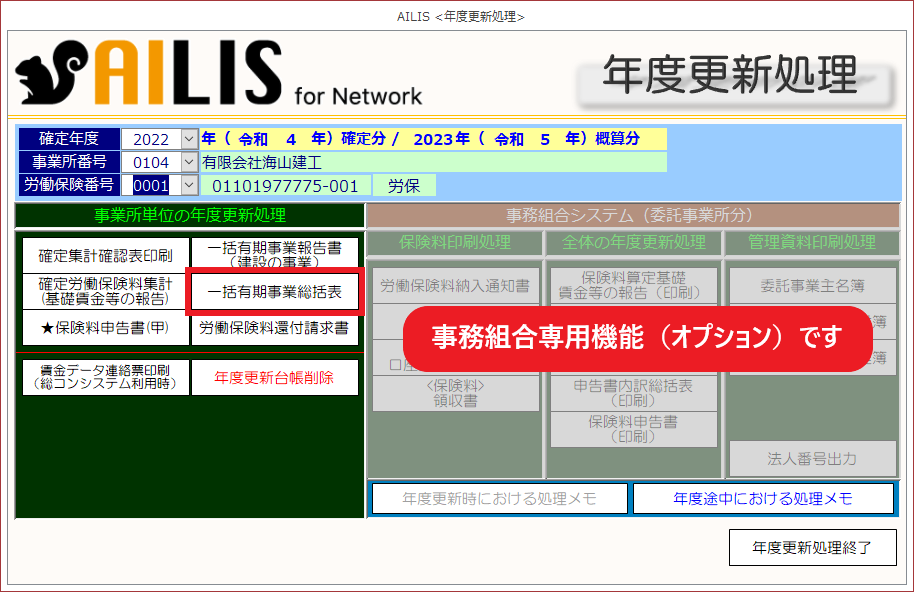Select 法人番号出力 button
This screenshot has height=592, width=914.
tap(812, 459)
